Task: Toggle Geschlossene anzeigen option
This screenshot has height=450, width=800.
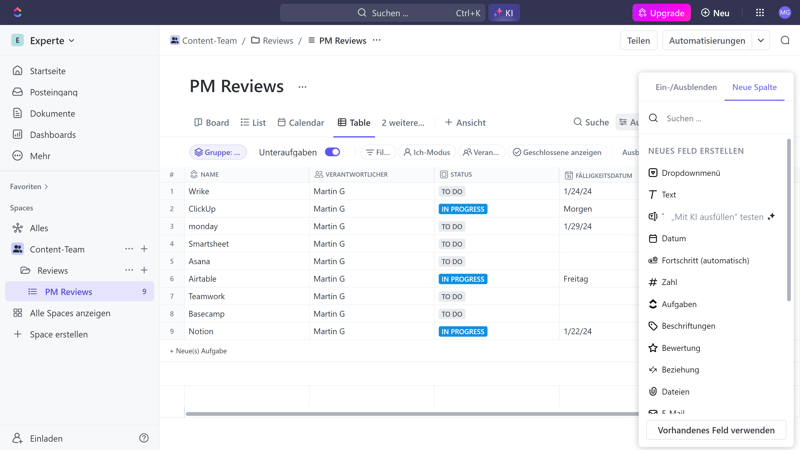Action: pyautogui.click(x=556, y=152)
